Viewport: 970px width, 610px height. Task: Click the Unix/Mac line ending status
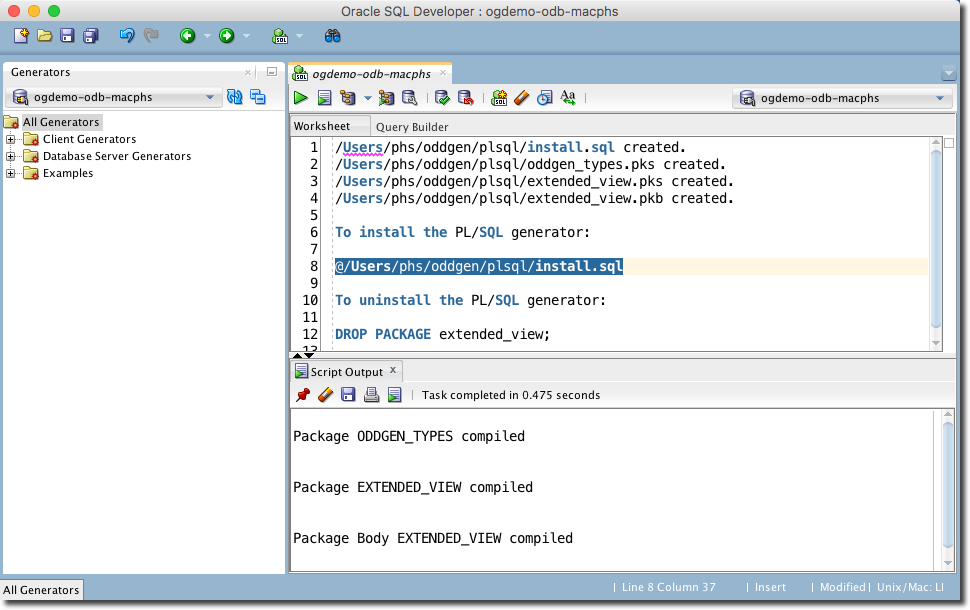click(x=910, y=587)
